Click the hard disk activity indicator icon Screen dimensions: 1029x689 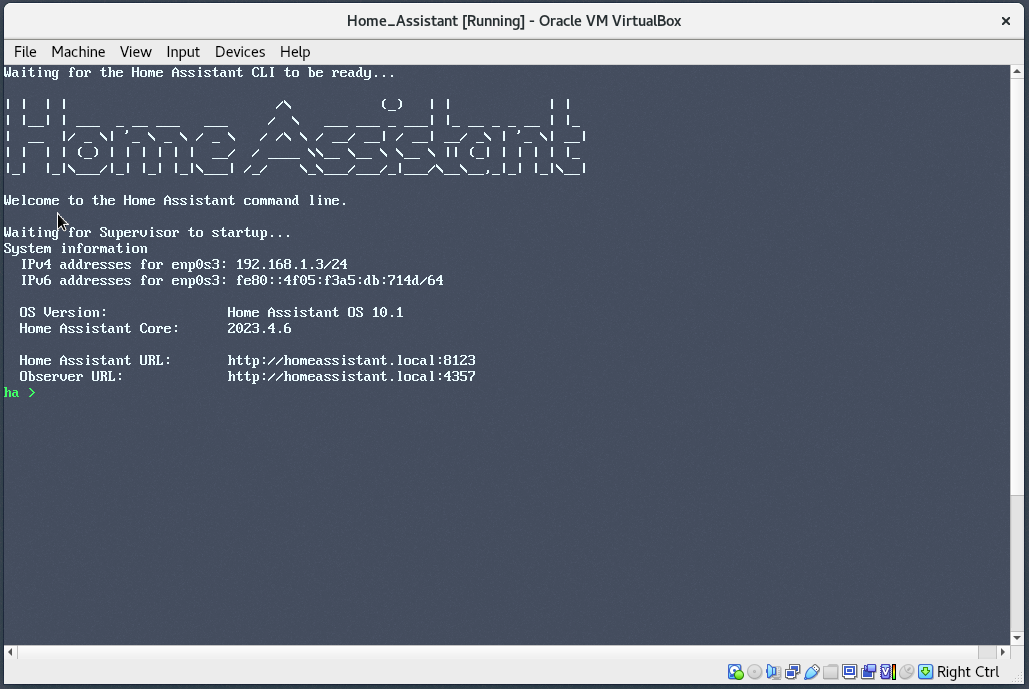click(x=736, y=672)
